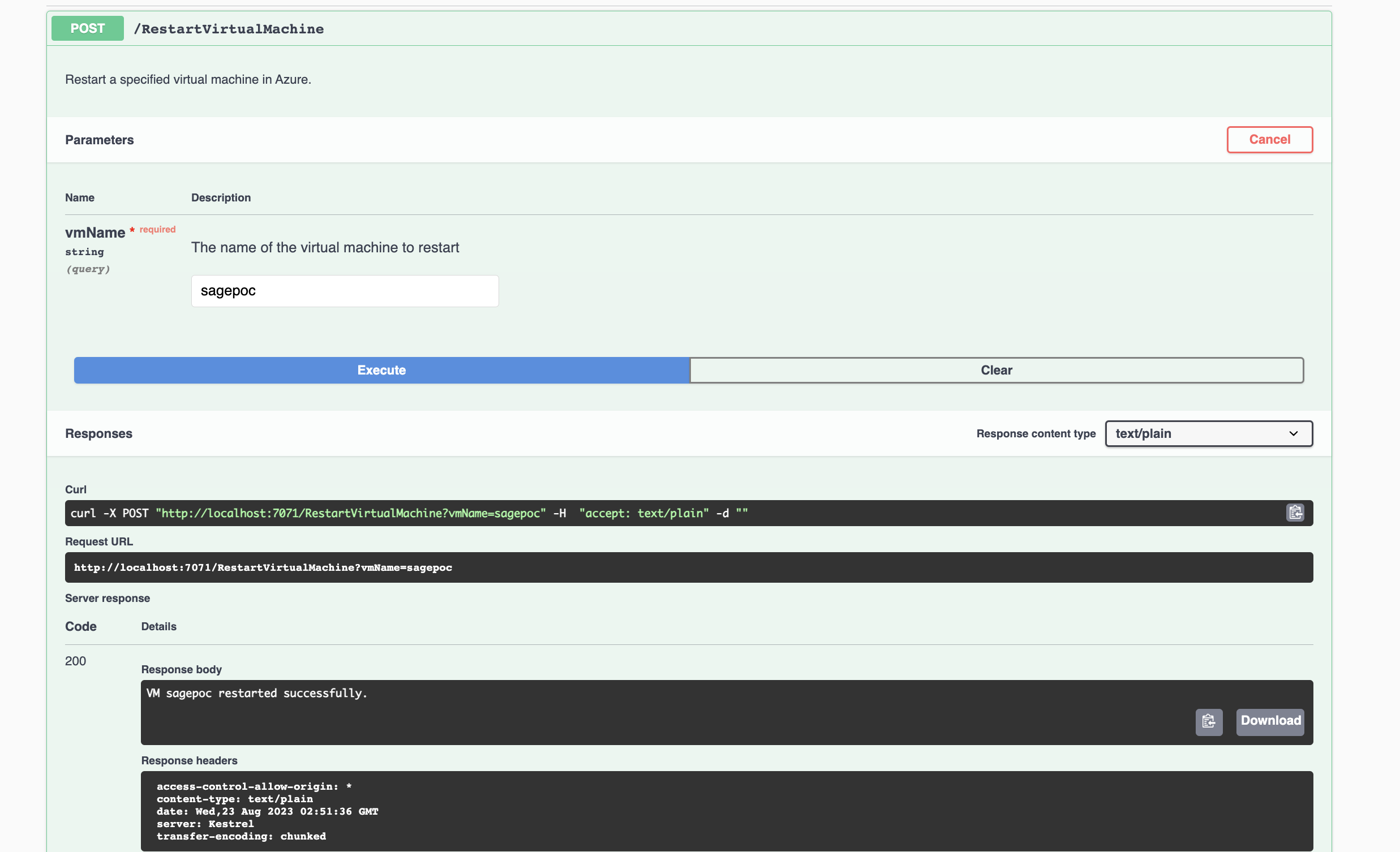Copy the curl command to clipboard
The width and height of the screenshot is (1400, 852).
pos(1295,513)
